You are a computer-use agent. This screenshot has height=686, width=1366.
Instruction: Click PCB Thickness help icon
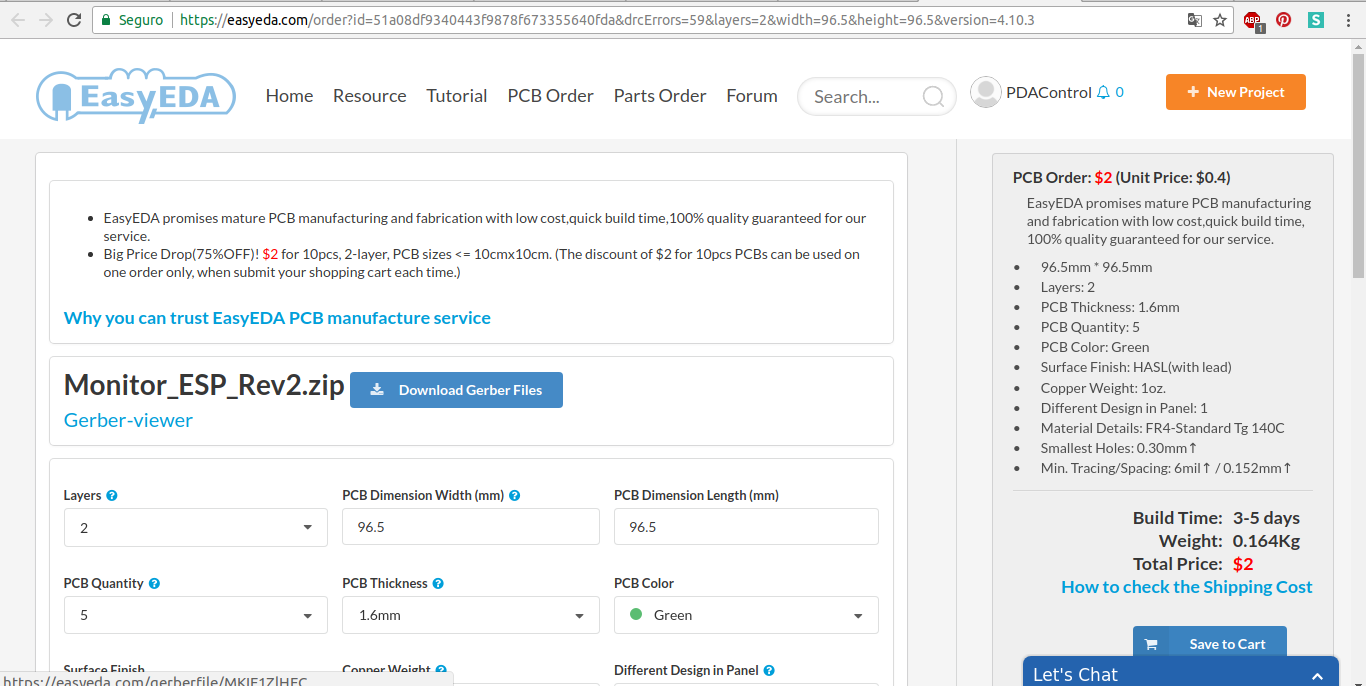point(438,583)
